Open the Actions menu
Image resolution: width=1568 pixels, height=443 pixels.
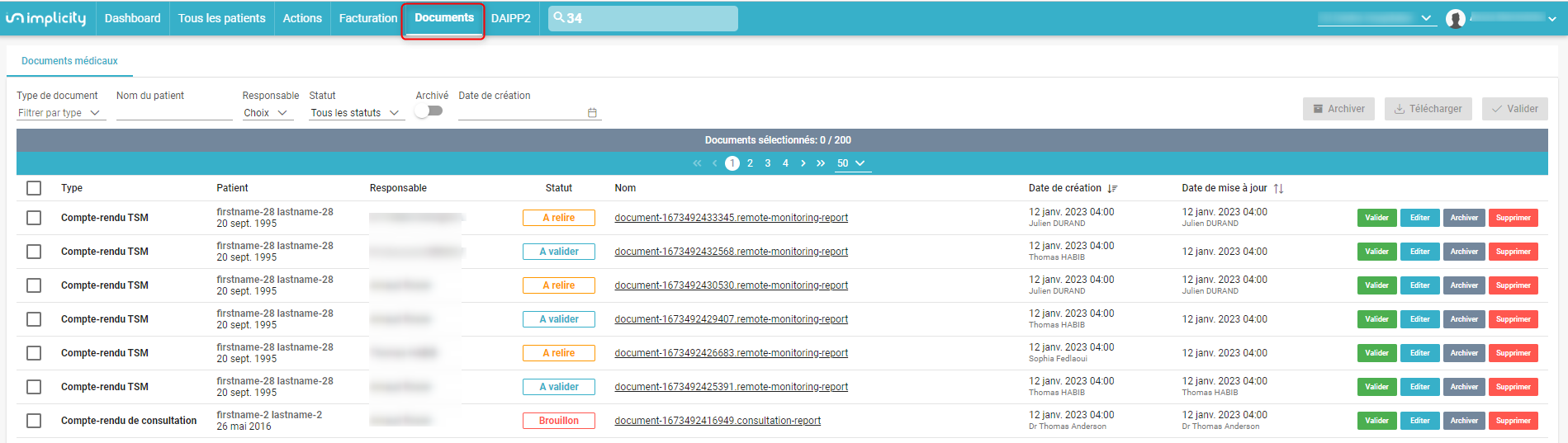point(302,18)
